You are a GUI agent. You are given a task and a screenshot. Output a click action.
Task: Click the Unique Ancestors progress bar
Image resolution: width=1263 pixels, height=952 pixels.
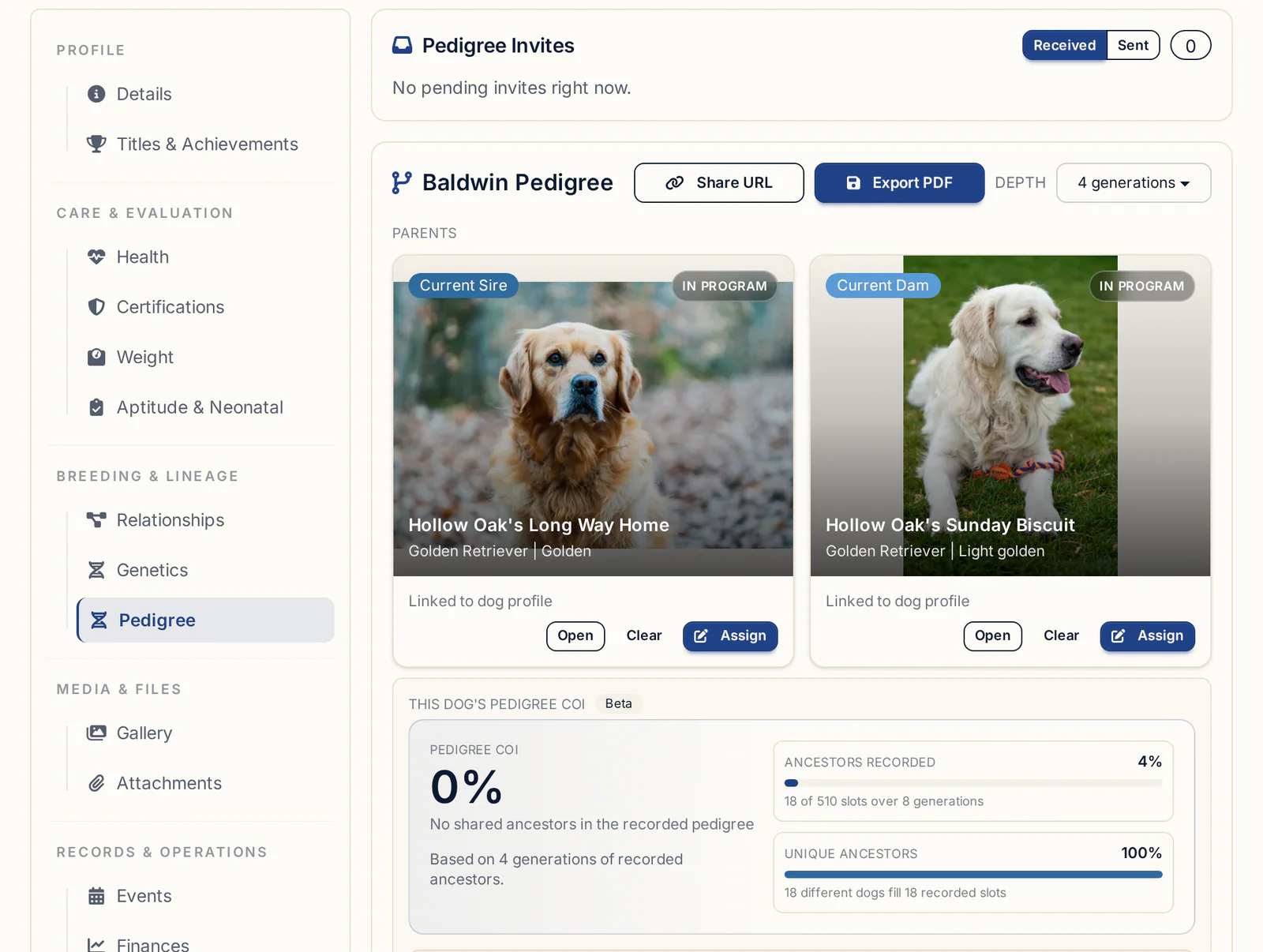pyautogui.click(x=973, y=875)
